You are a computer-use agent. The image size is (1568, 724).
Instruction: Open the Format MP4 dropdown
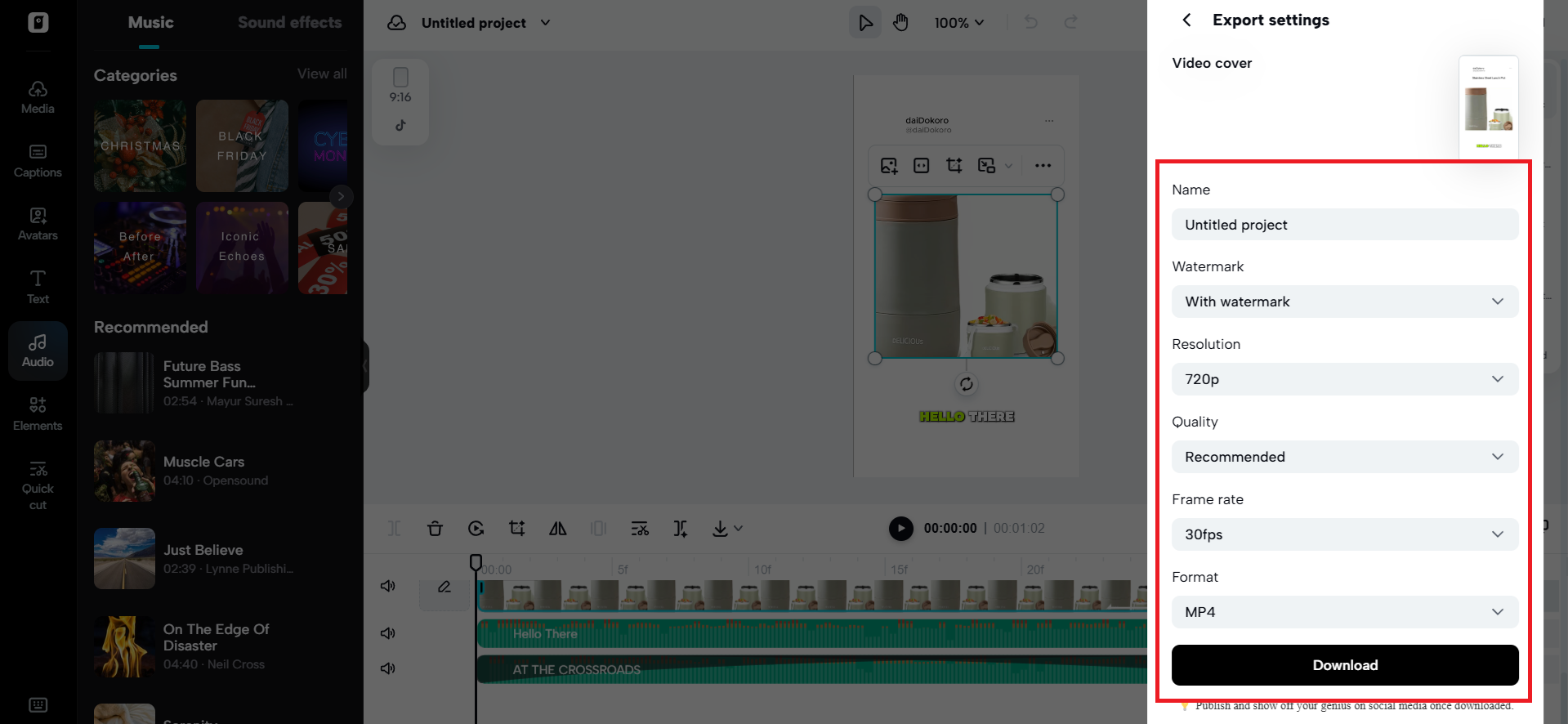(1345, 612)
